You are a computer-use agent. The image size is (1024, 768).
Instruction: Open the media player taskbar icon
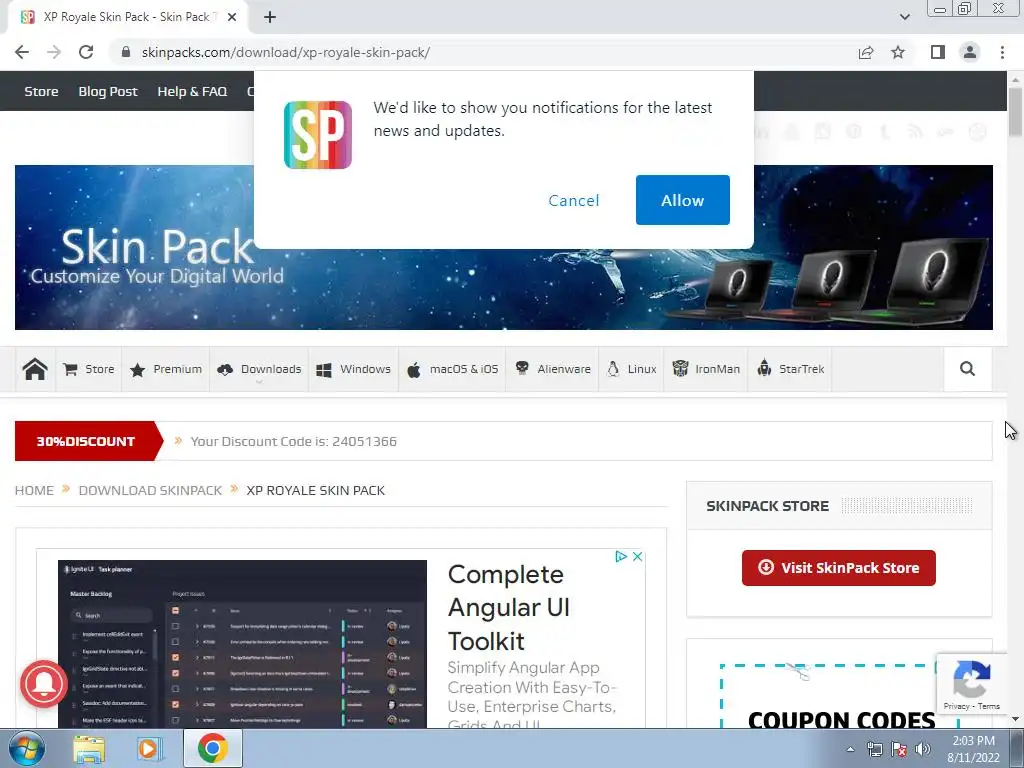point(150,748)
